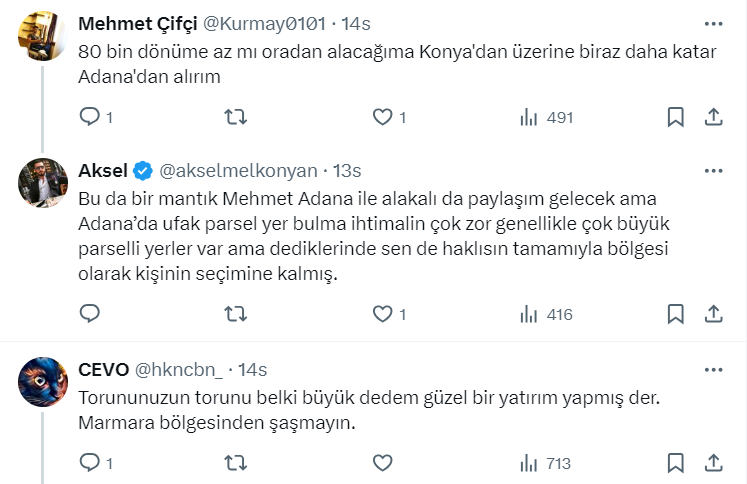Open more options for CEVO's tweet
Image resolution: width=747 pixels, height=484 pixels.
point(713,368)
